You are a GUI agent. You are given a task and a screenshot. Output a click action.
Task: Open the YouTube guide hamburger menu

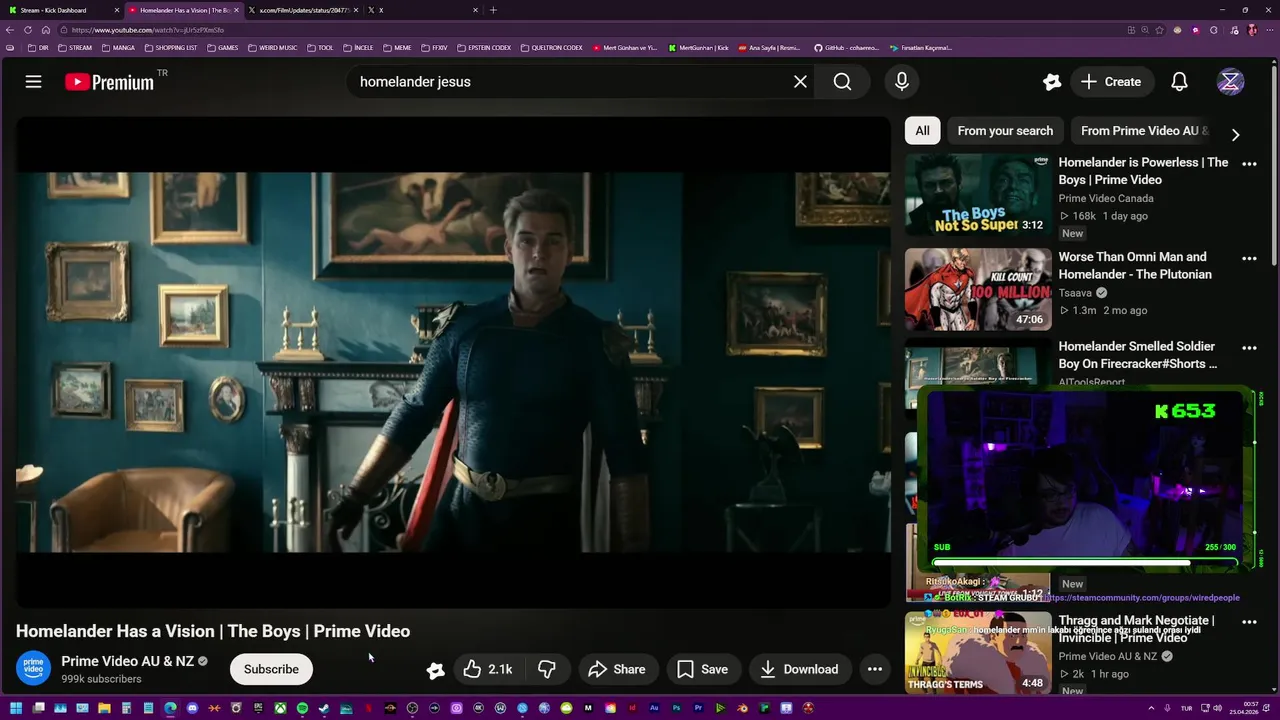pos(33,82)
